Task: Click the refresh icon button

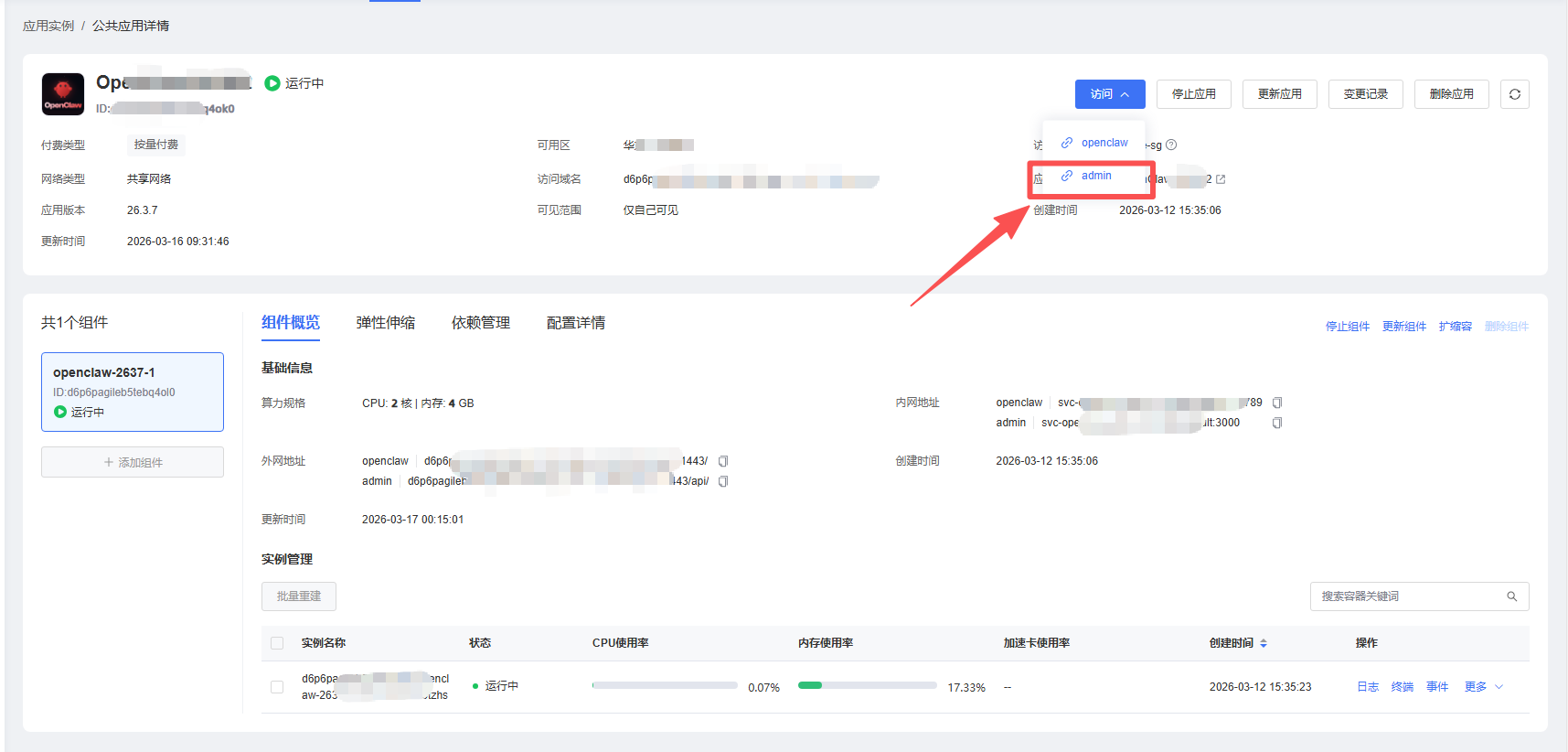Action: click(1514, 94)
